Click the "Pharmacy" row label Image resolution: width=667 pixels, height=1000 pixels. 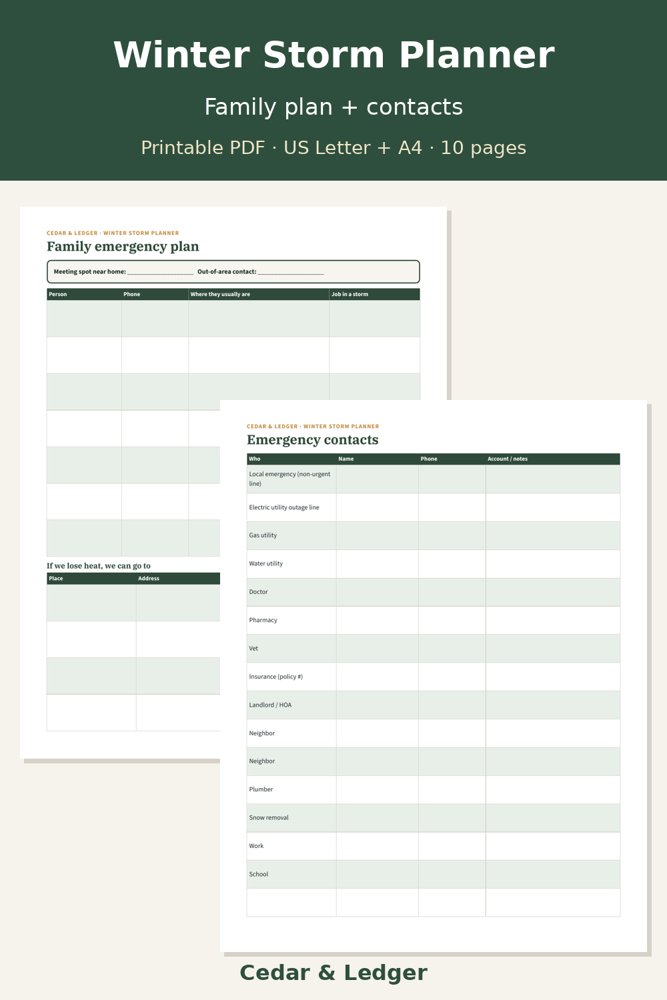[x=263, y=620]
